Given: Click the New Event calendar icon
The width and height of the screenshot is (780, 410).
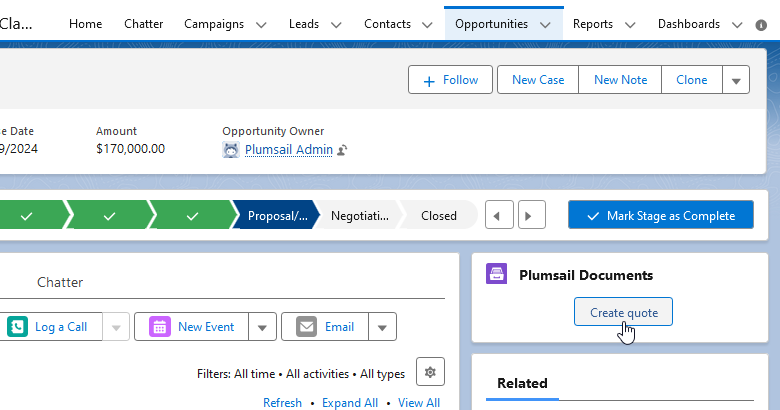Looking at the screenshot, I should 160,326.
